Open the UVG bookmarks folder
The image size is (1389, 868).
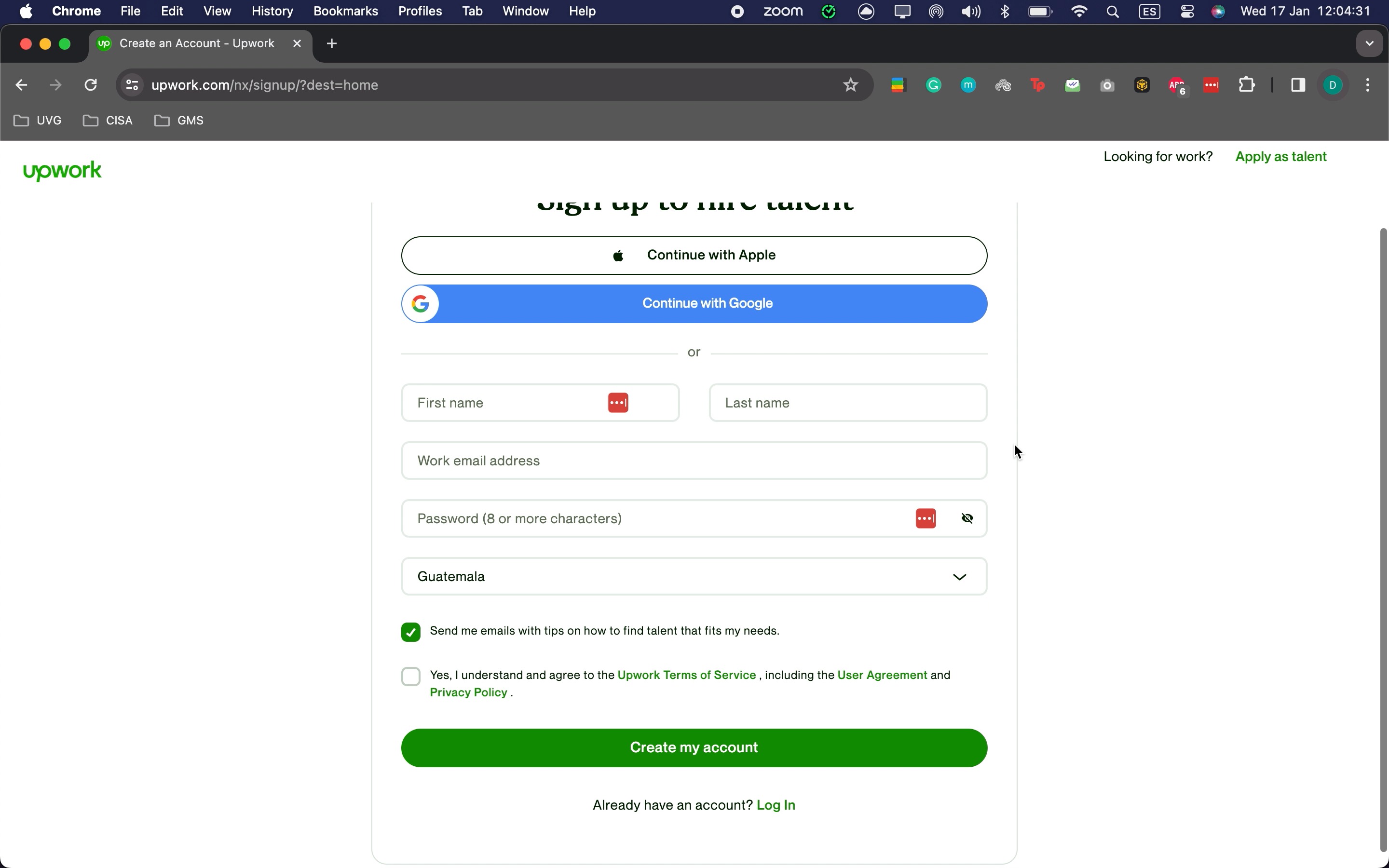(x=37, y=121)
